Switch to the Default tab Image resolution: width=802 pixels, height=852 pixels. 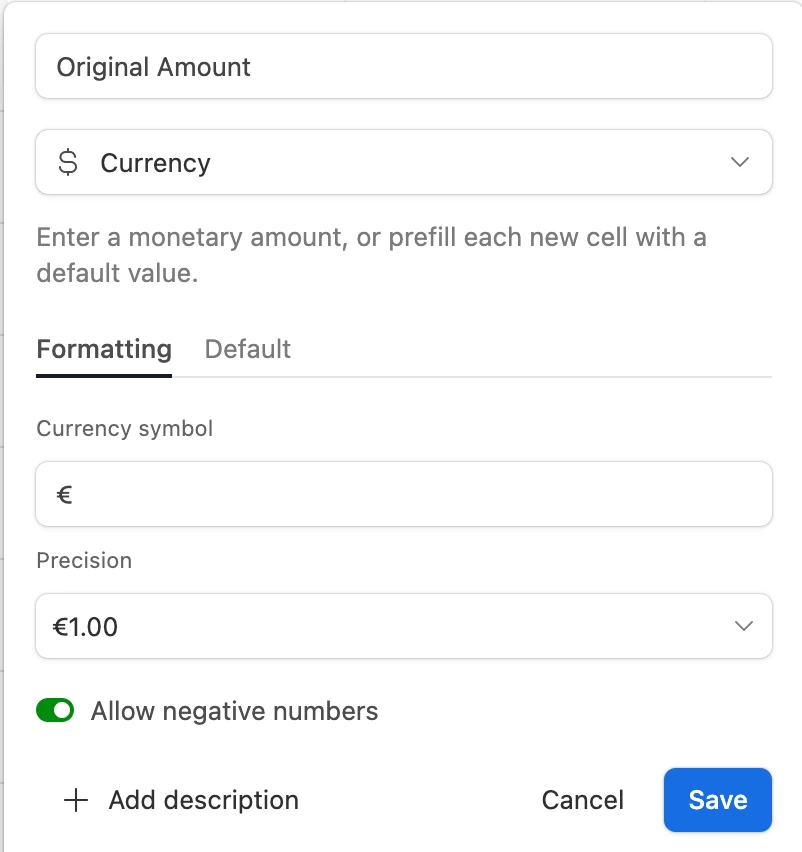tap(247, 349)
